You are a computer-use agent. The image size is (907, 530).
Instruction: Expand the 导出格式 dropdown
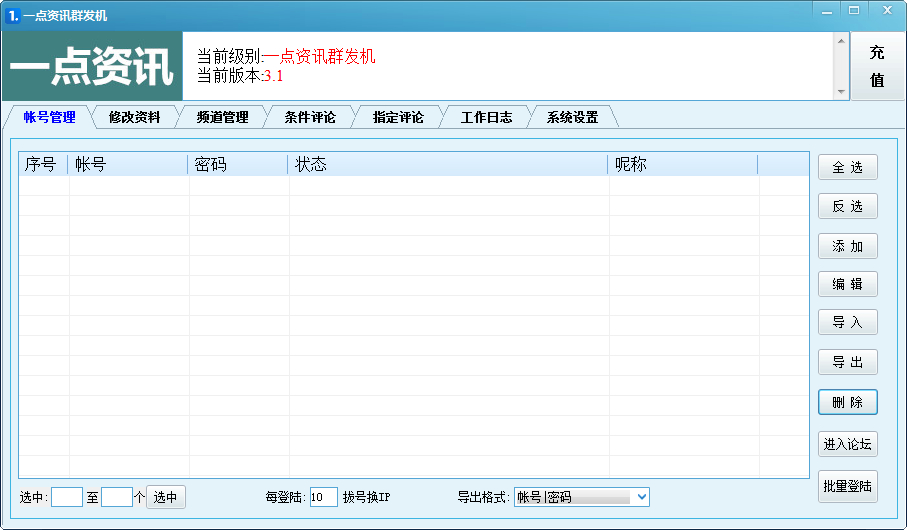641,497
